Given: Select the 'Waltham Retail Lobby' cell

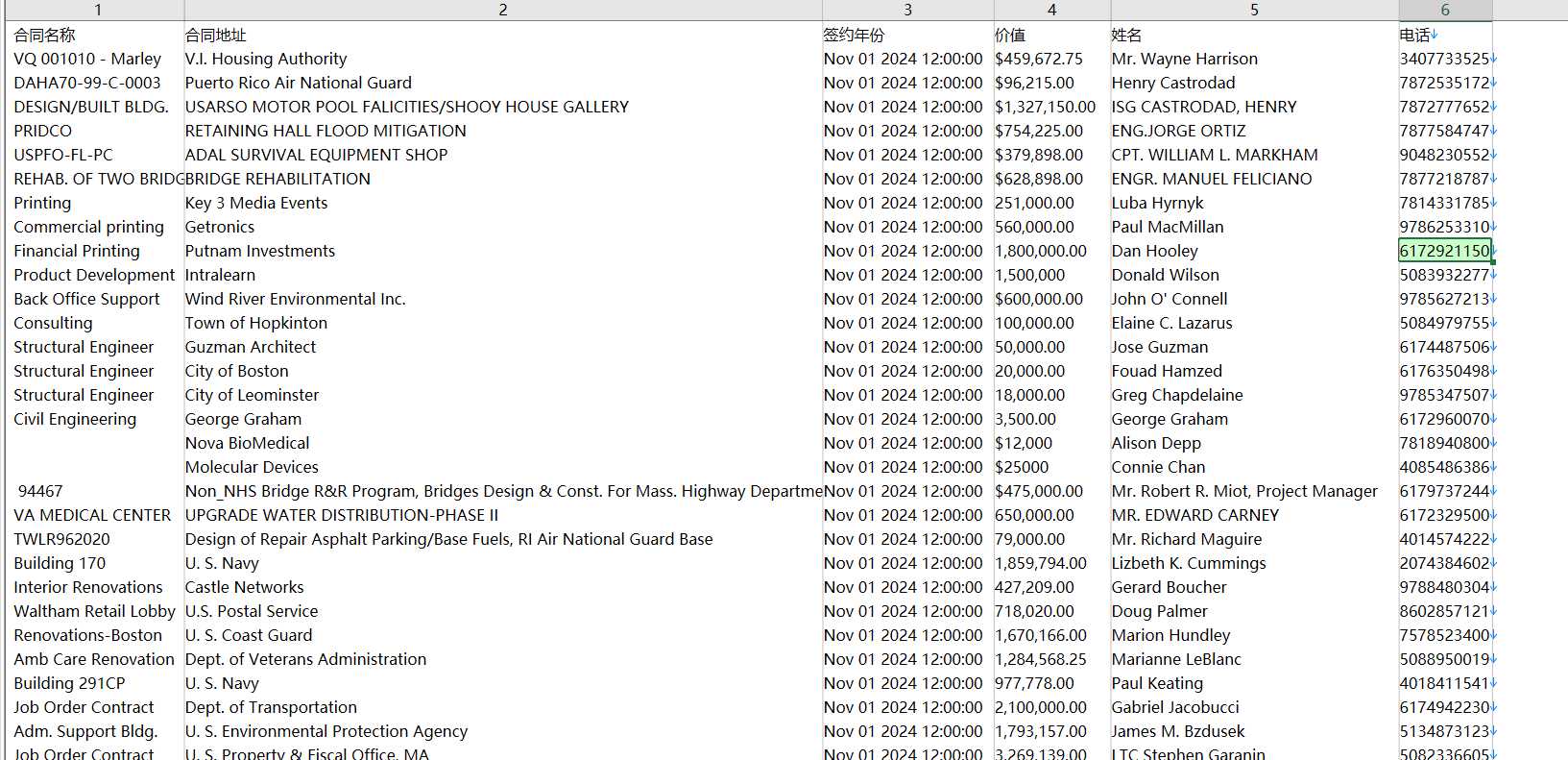Looking at the screenshot, I should 94,611.
